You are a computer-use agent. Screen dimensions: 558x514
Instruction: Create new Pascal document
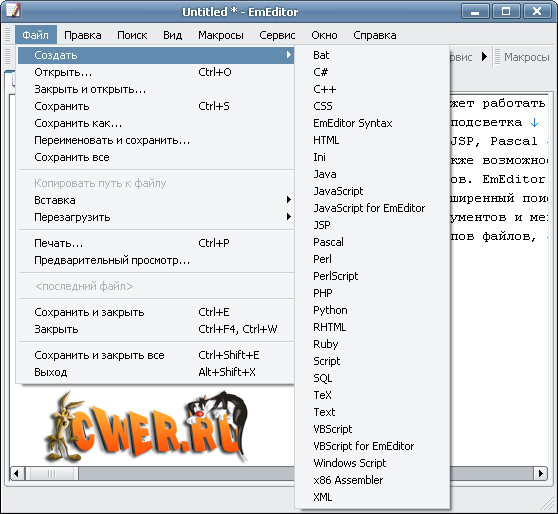(x=372, y=242)
